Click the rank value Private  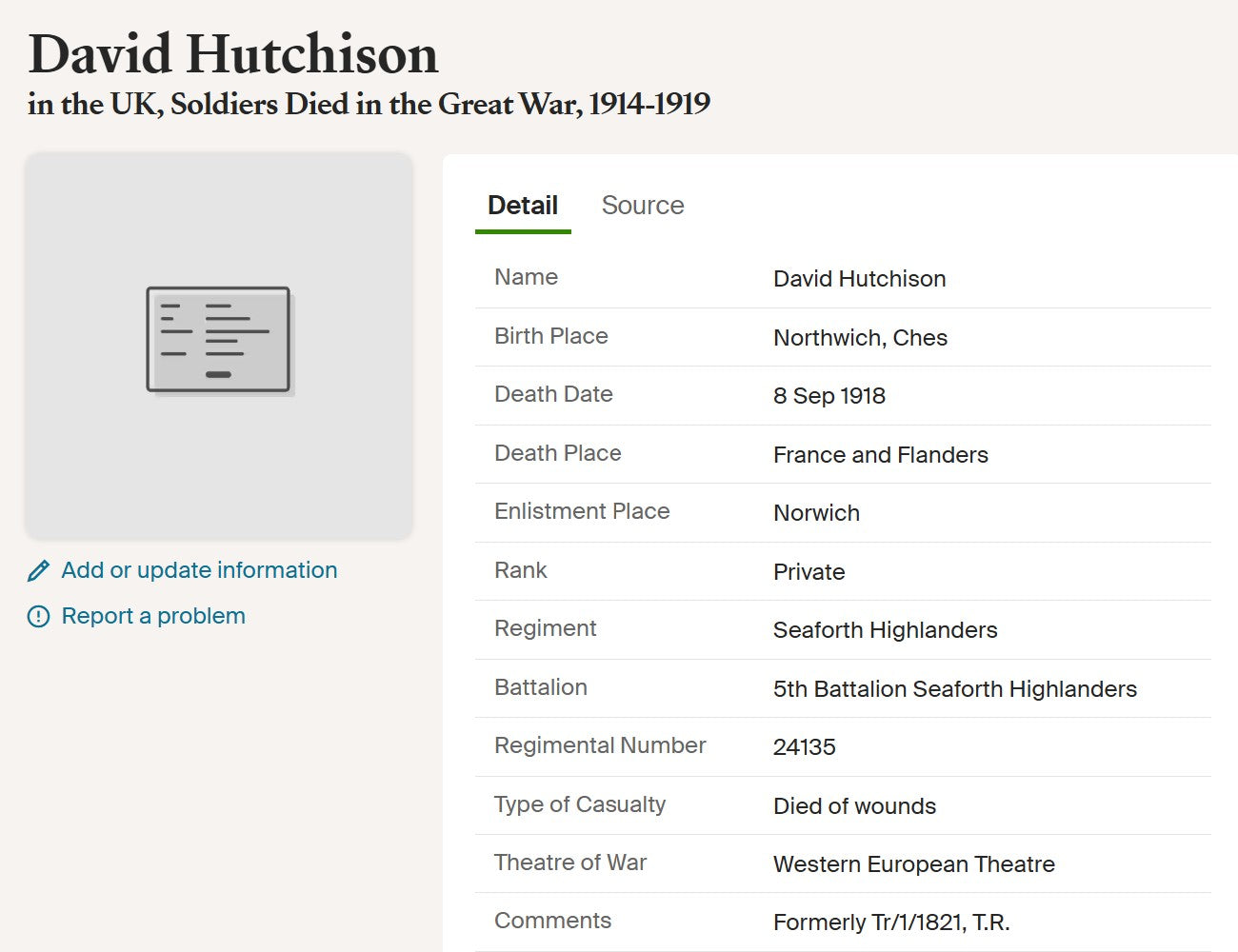pyautogui.click(x=809, y=572)
